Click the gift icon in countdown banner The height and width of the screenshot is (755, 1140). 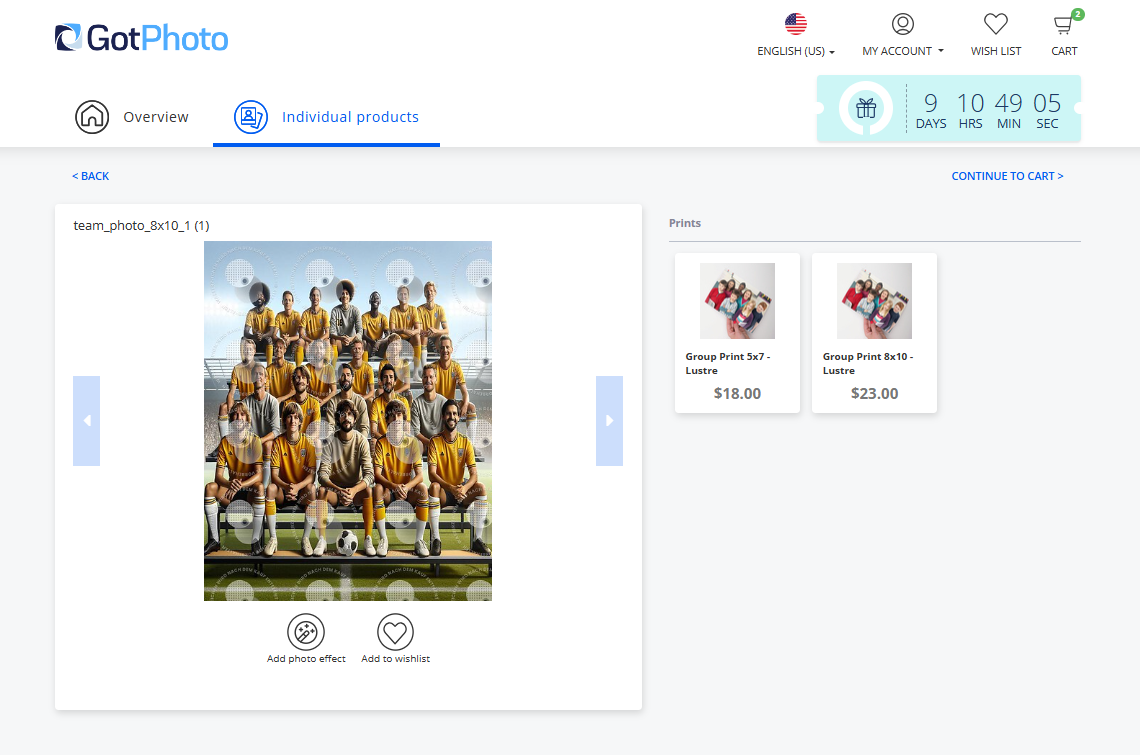click(865, 108)
